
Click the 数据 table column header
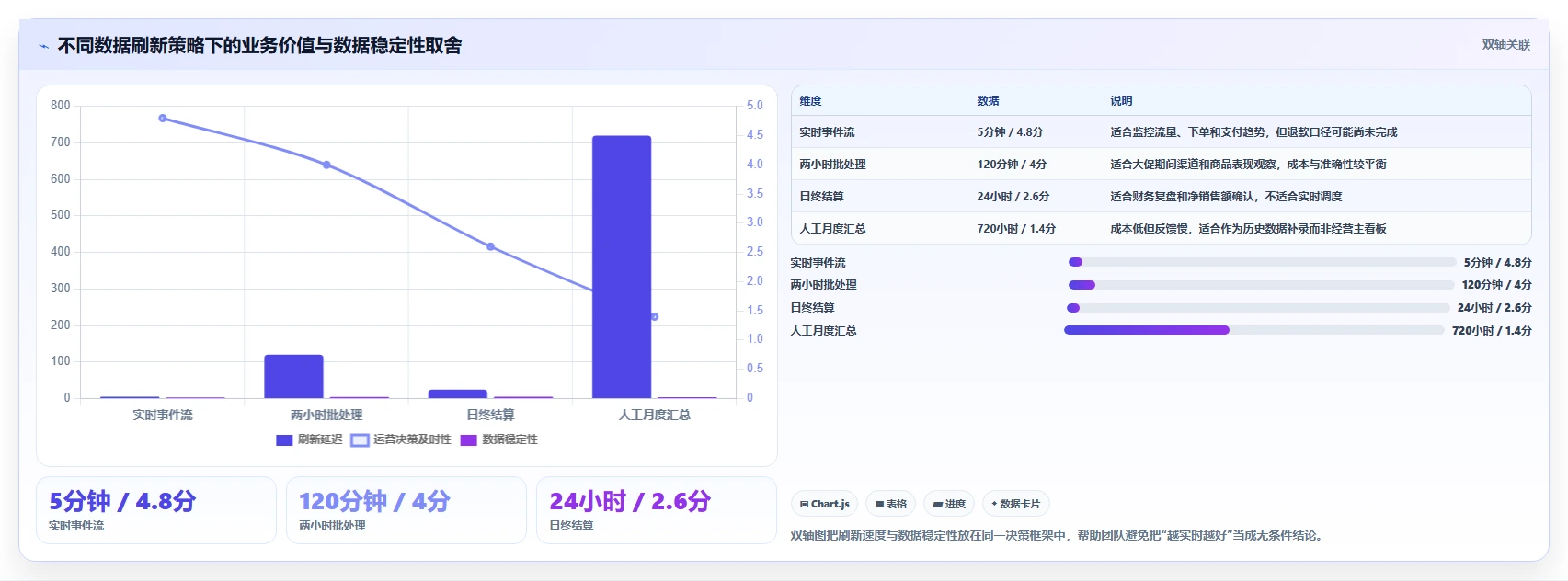pos(988,101)
